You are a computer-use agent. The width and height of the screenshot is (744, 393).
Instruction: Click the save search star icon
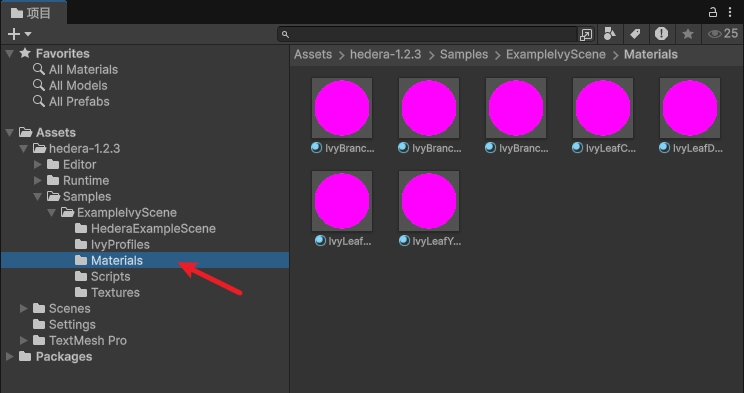point(688,34)
